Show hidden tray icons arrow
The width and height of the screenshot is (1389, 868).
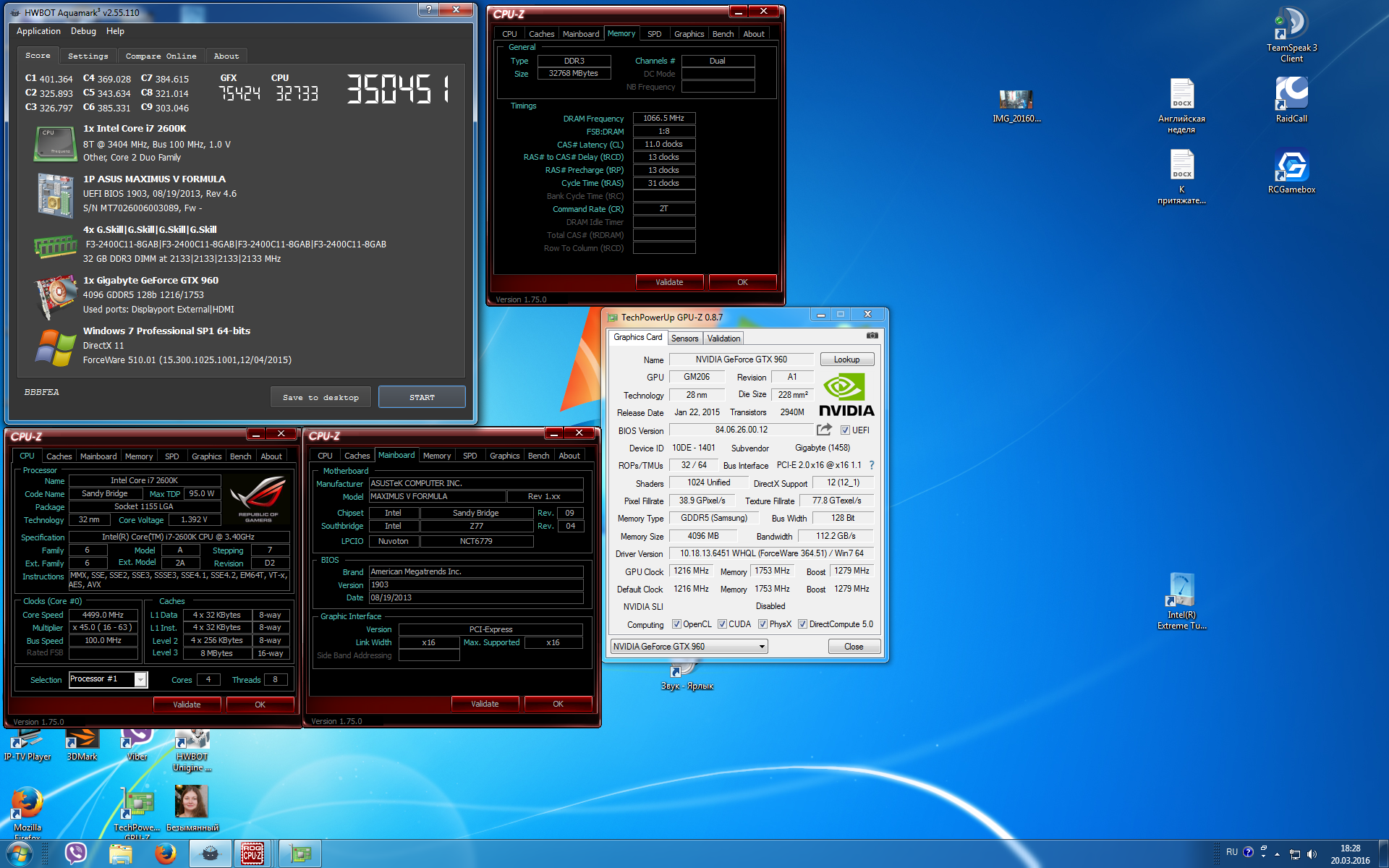pyautogui.click(x=1277, y=854)
